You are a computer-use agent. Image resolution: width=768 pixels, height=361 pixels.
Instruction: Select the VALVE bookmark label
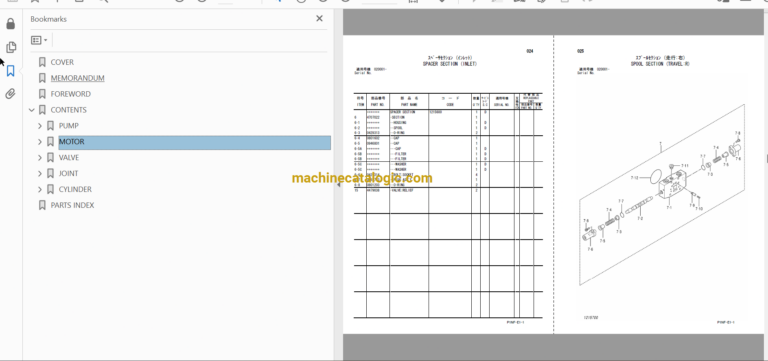[x=69, y=158]
